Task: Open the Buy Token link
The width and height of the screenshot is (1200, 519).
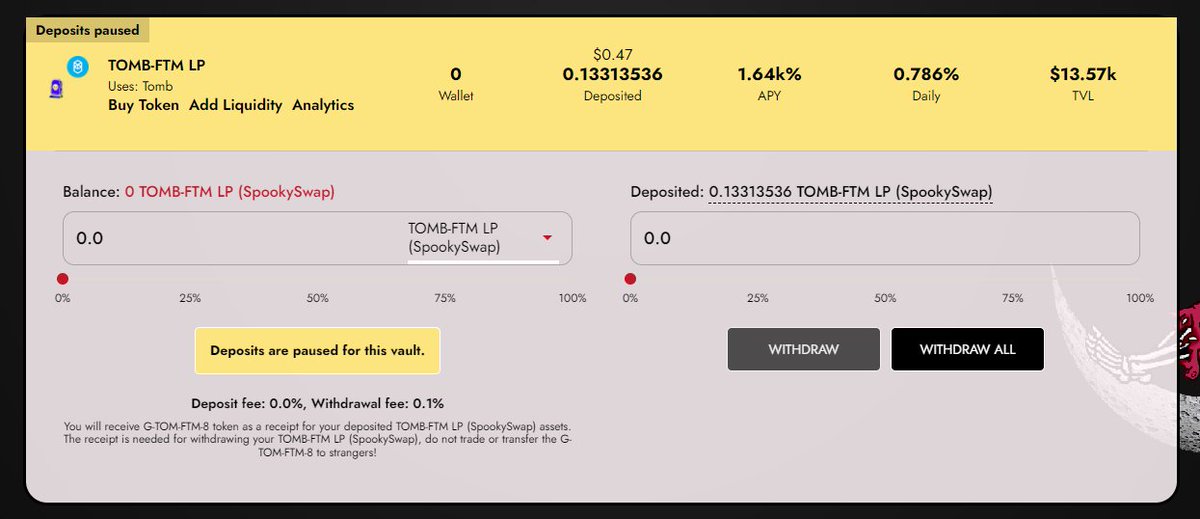Action: (144, 105)
